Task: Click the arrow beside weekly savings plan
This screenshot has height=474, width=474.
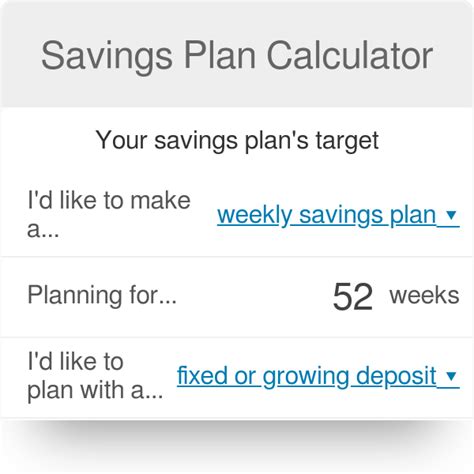Action: pyautogui.click(x=451, y=215)
